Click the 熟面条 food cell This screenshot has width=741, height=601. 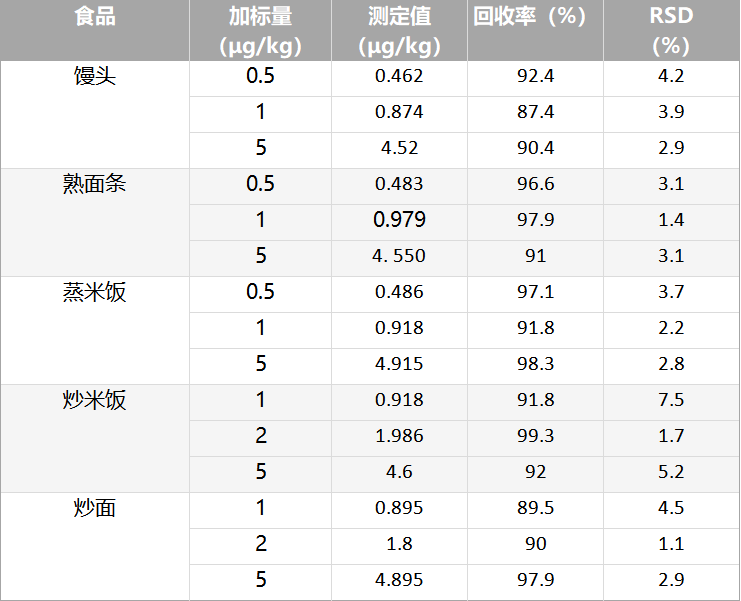tap(95, 184)
